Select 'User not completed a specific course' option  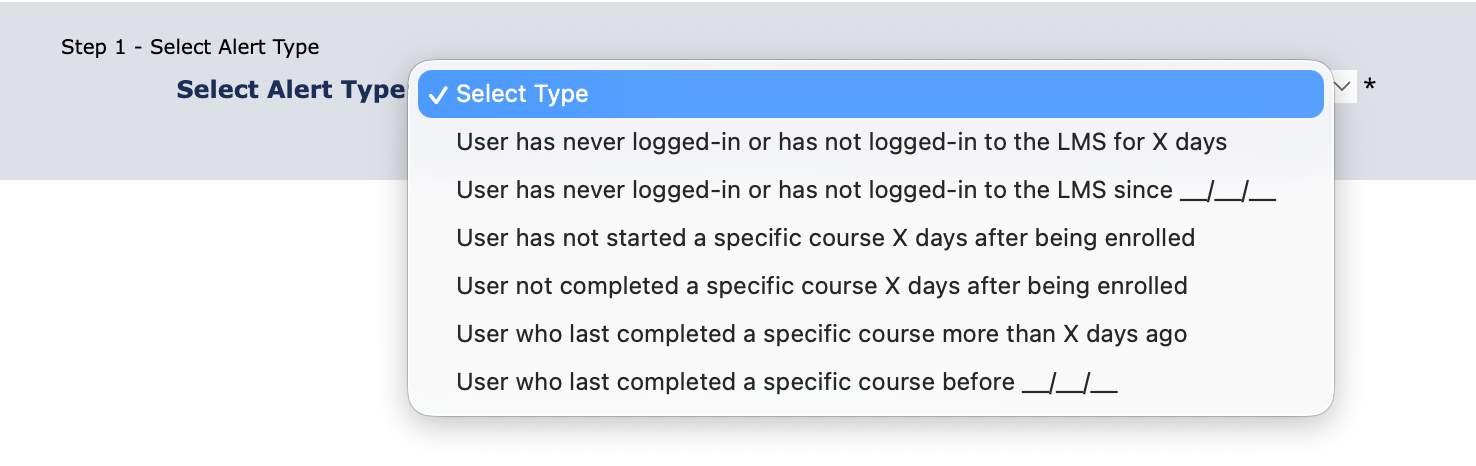[821, 286]
